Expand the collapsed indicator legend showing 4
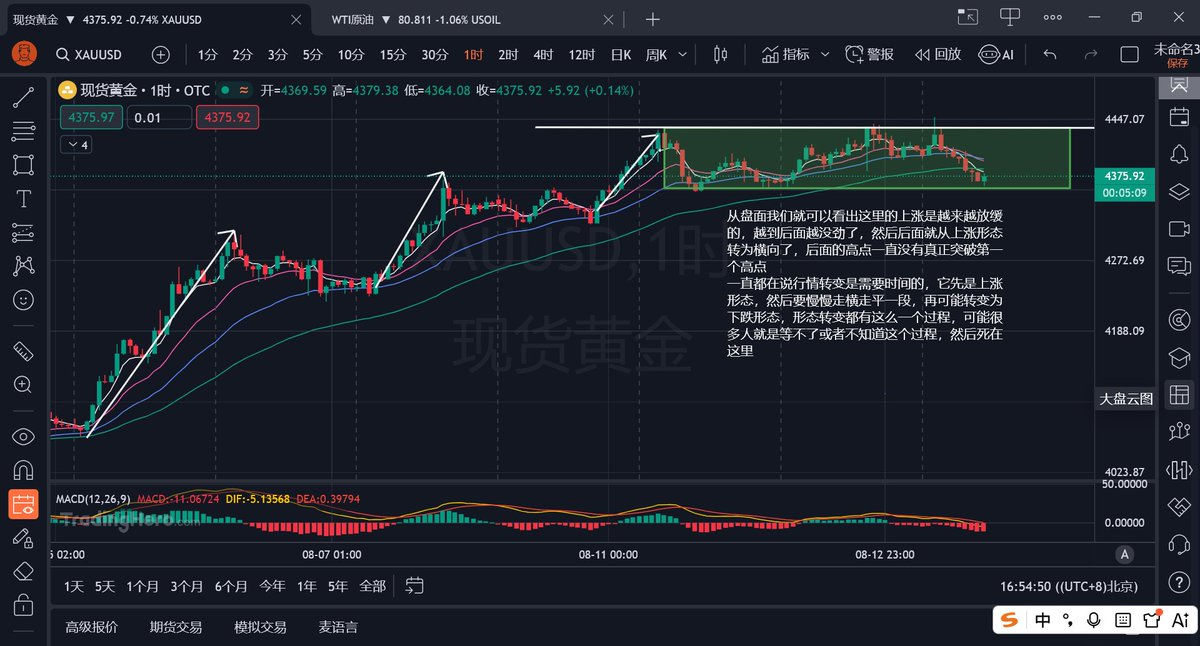 point(76,145)
